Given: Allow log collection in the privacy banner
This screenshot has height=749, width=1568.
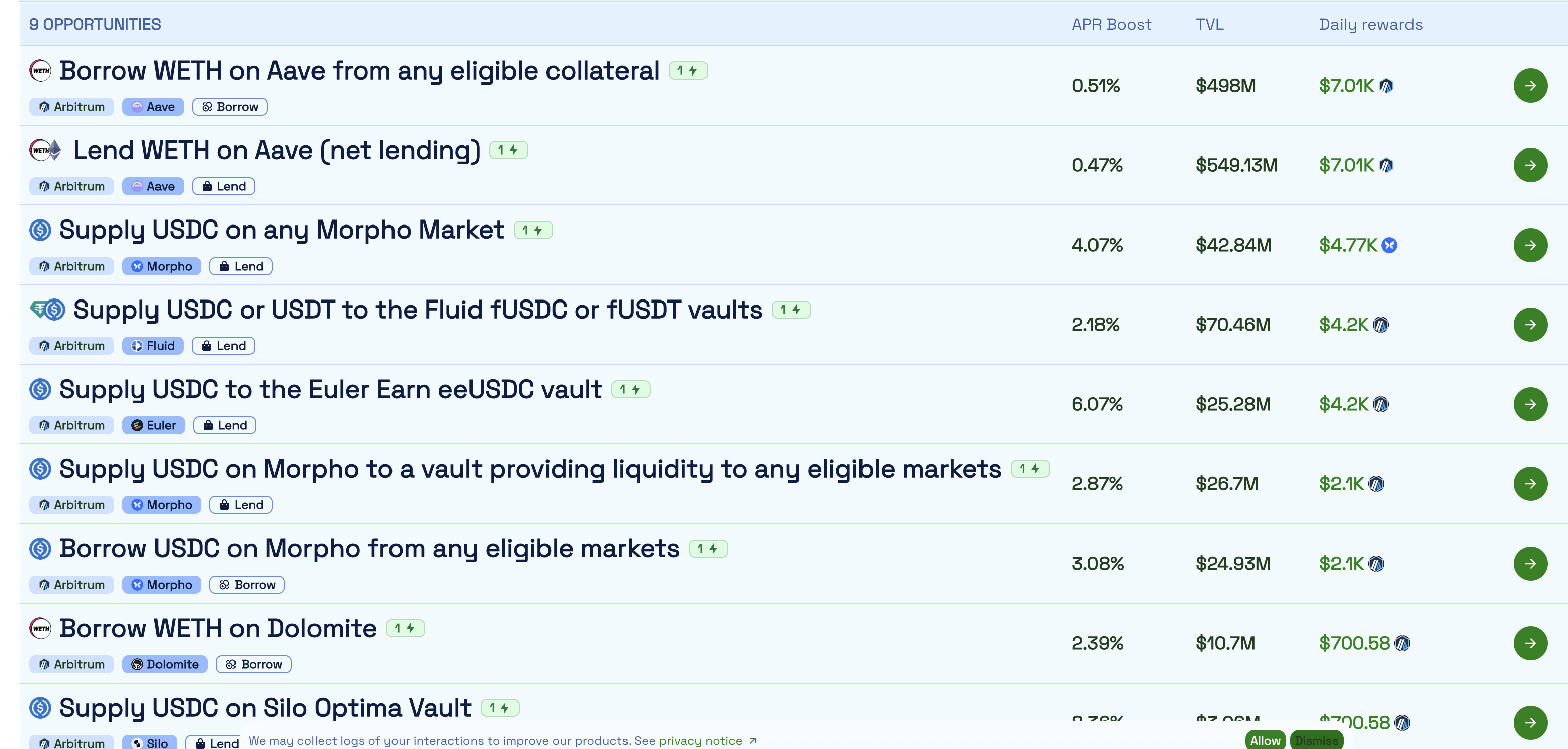Looking at the screenshot, I should tap(1265, 740).
